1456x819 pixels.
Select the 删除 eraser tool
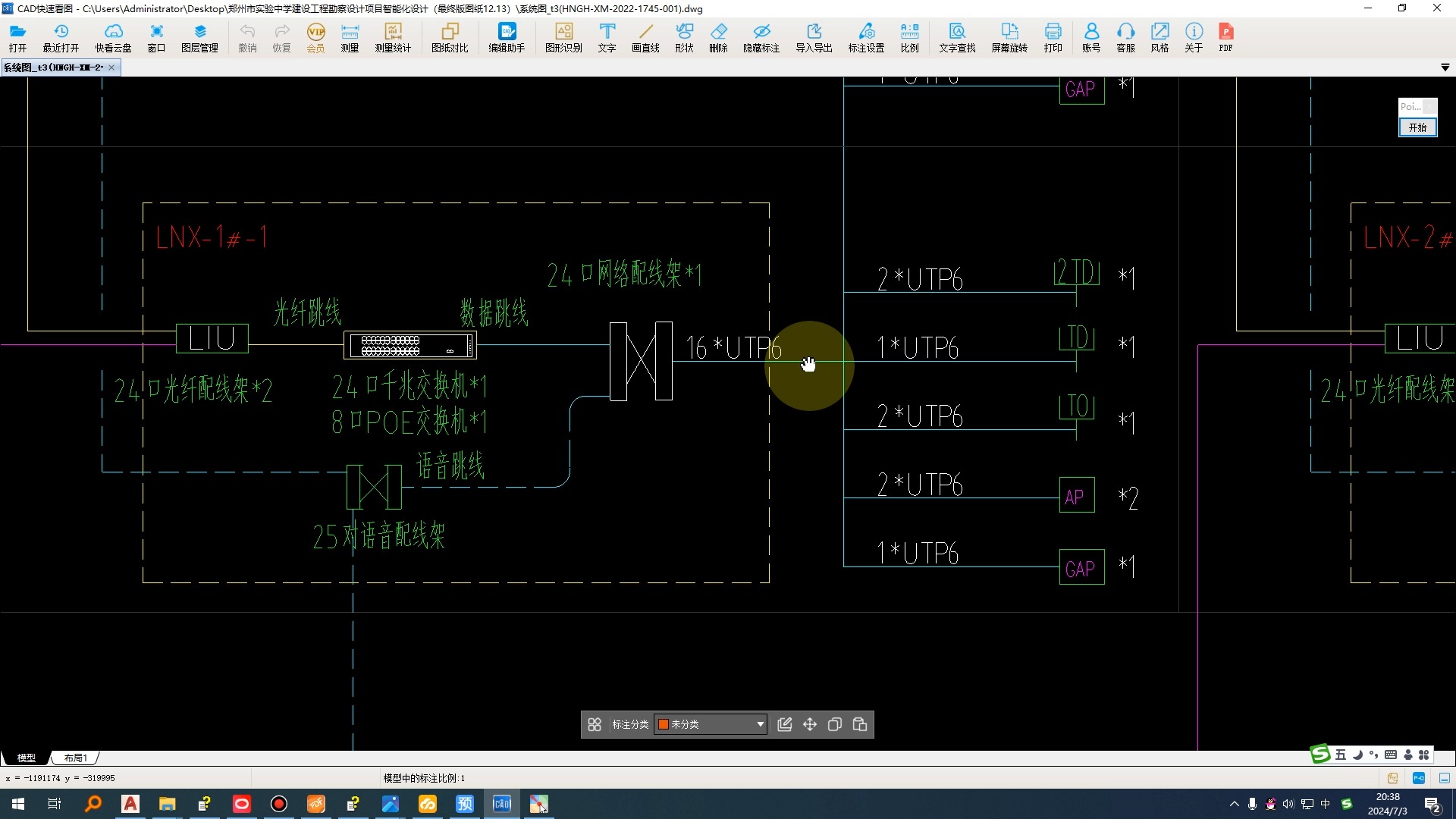pos(718,37)
